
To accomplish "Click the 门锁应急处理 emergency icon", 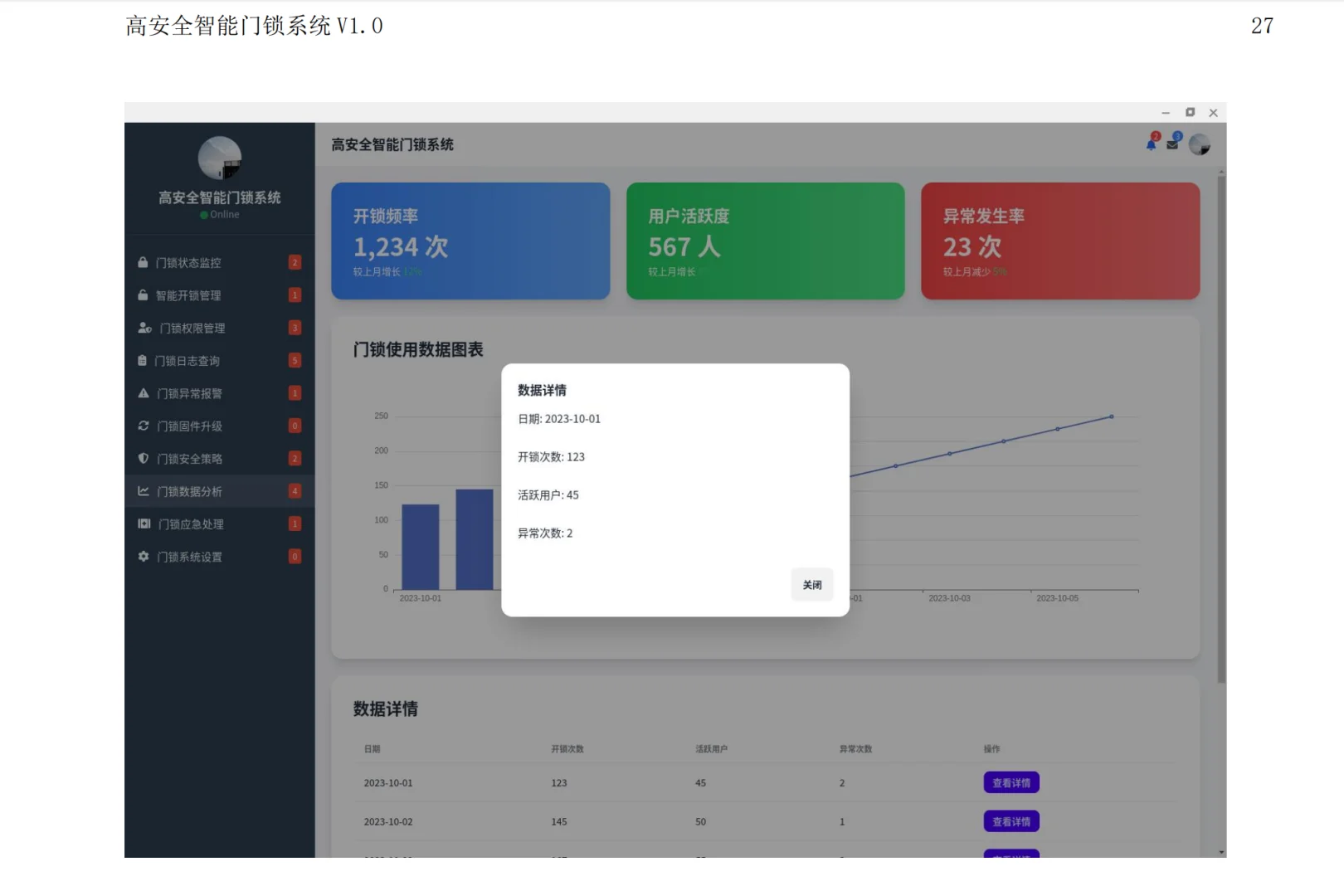I will point(143,523).
